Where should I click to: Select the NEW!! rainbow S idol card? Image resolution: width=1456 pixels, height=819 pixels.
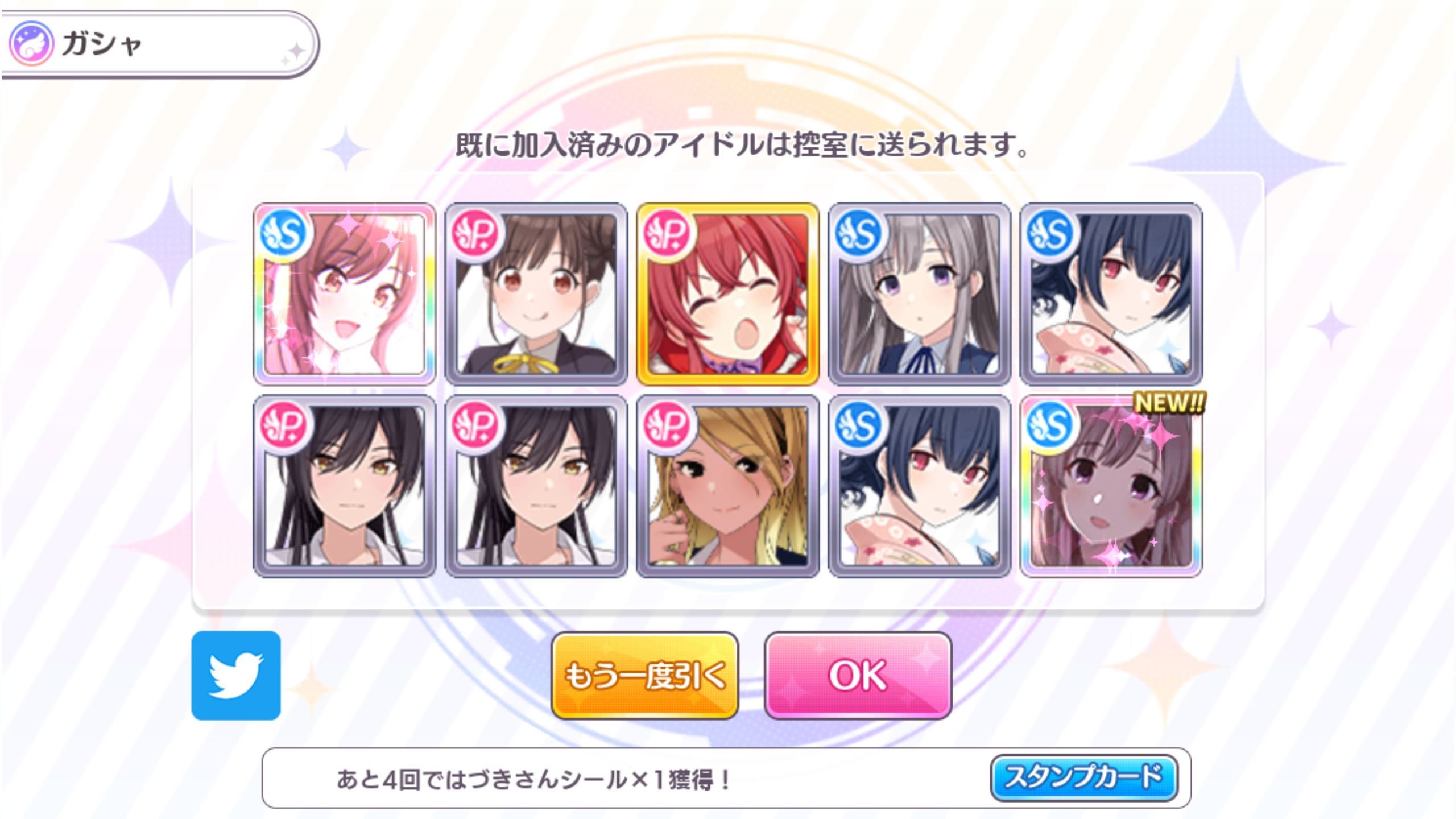pyautogui.click(x=1111, y=486)
